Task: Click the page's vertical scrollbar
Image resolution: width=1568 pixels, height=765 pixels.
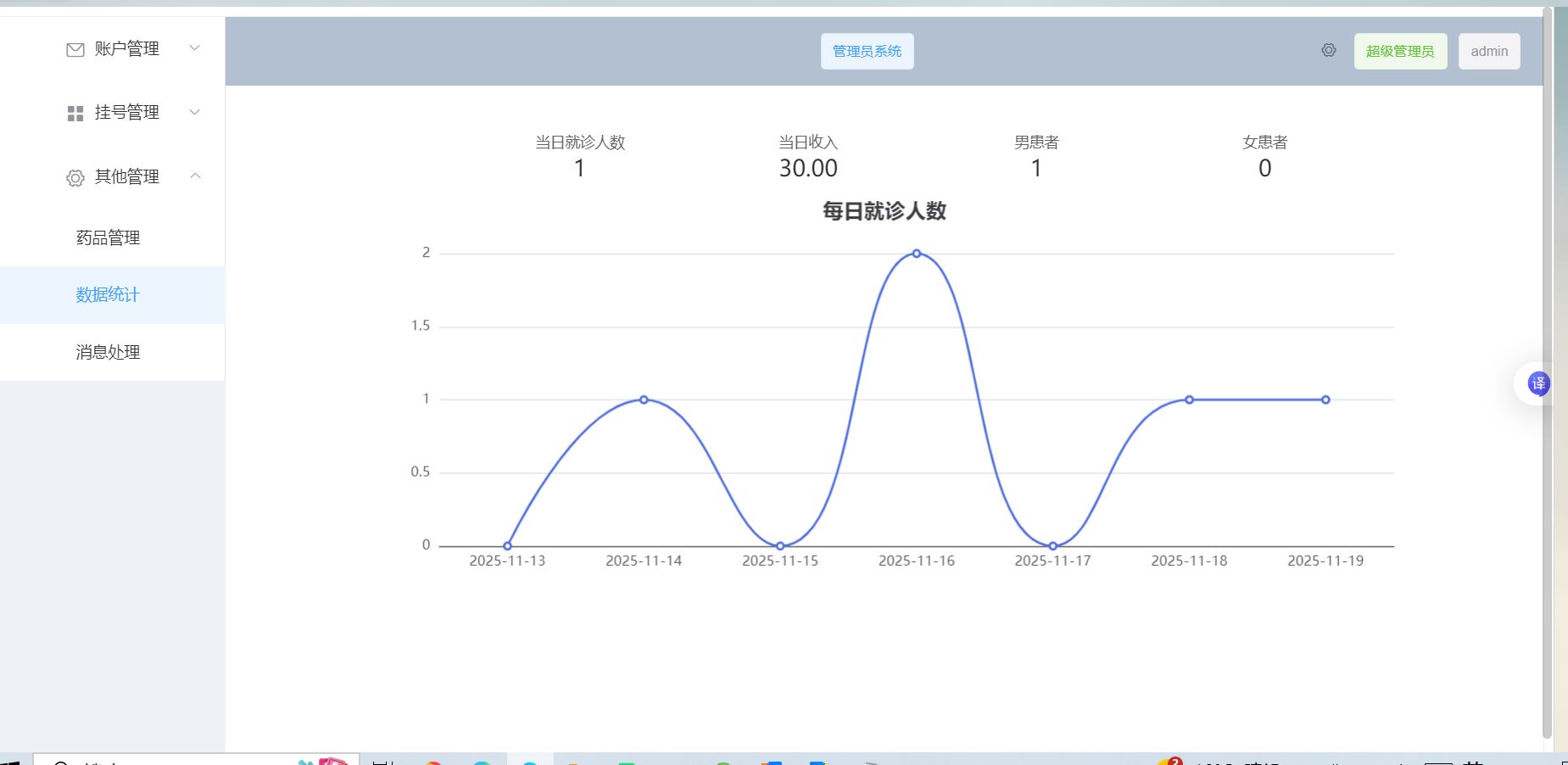Action: click(x=1548, y=373)
